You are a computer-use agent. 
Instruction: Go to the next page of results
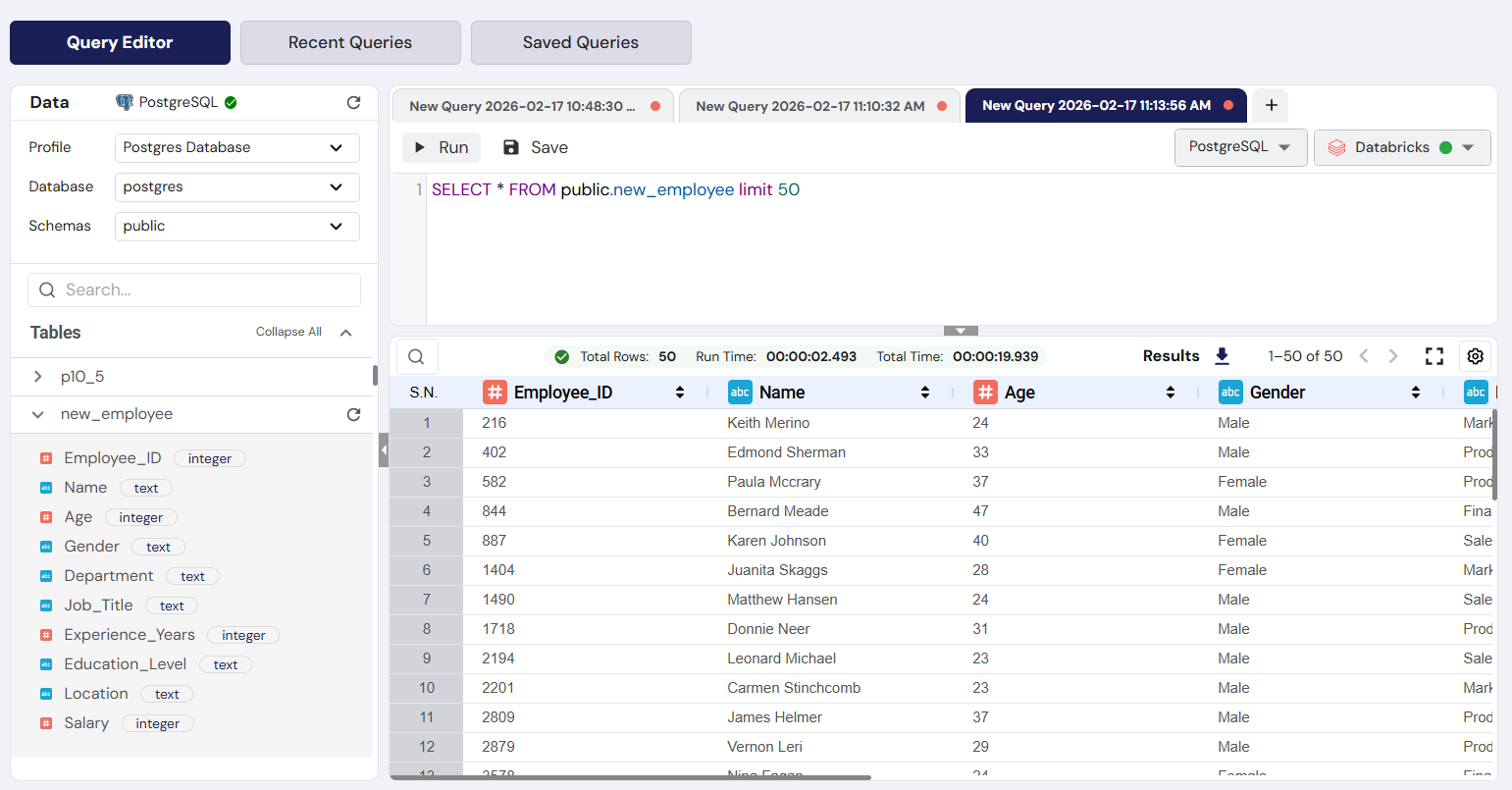pyautogui.click(x=1393, y=355)
